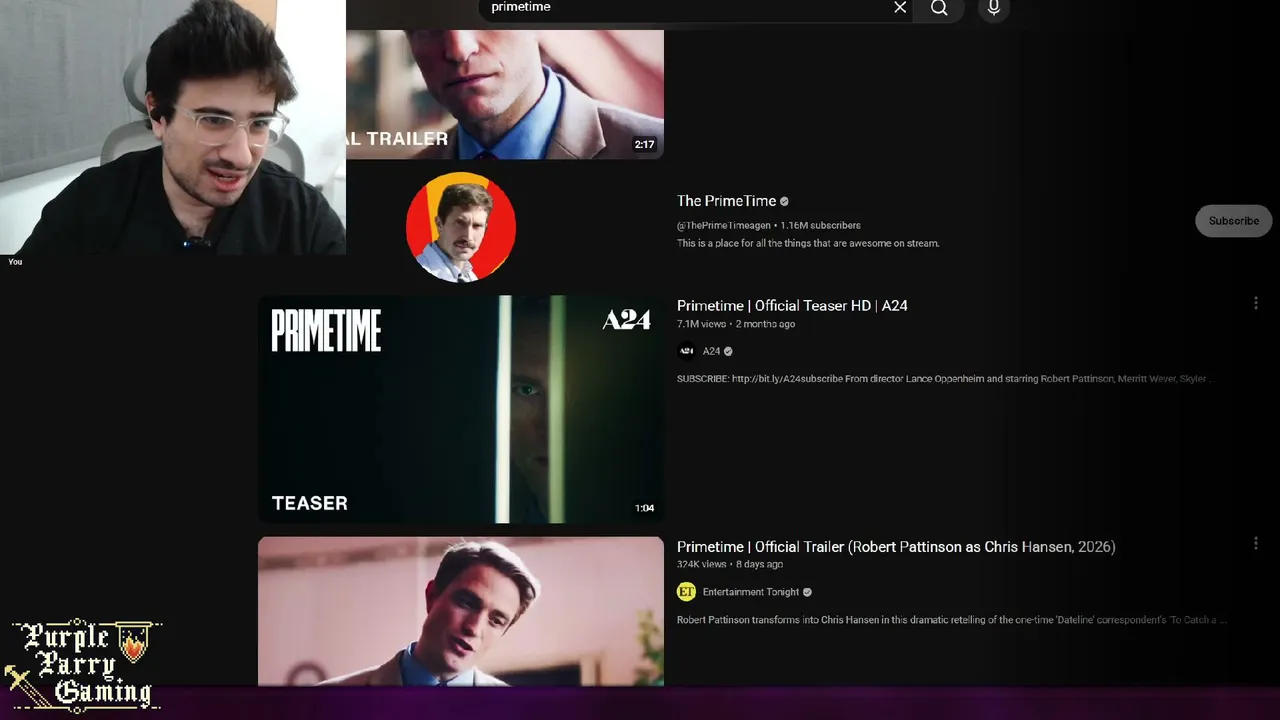The height and width of the screenshot is (720, 1280).
Task: Start voice search with the microphone icon
Action: click(x=994, y=8)
